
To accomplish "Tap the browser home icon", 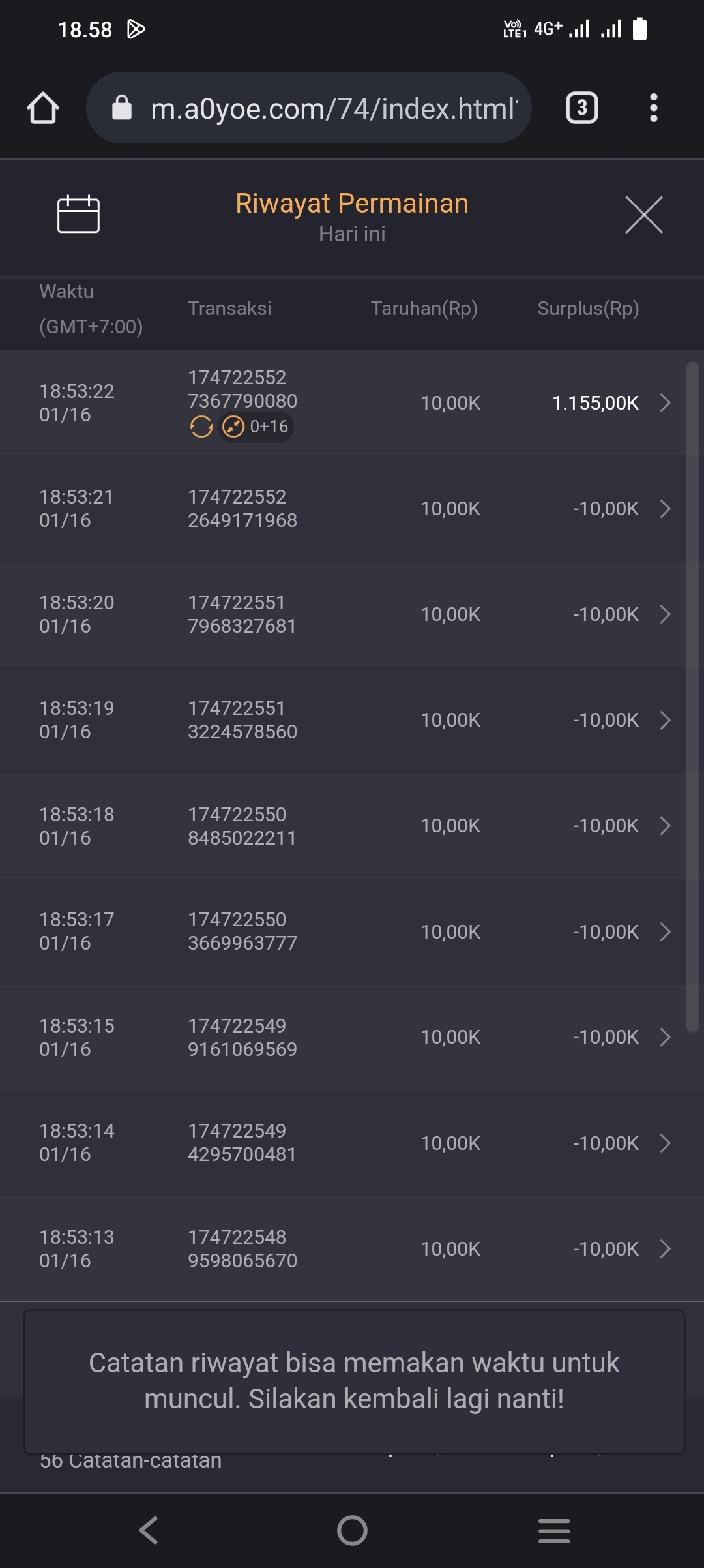I will coord(43,108).
